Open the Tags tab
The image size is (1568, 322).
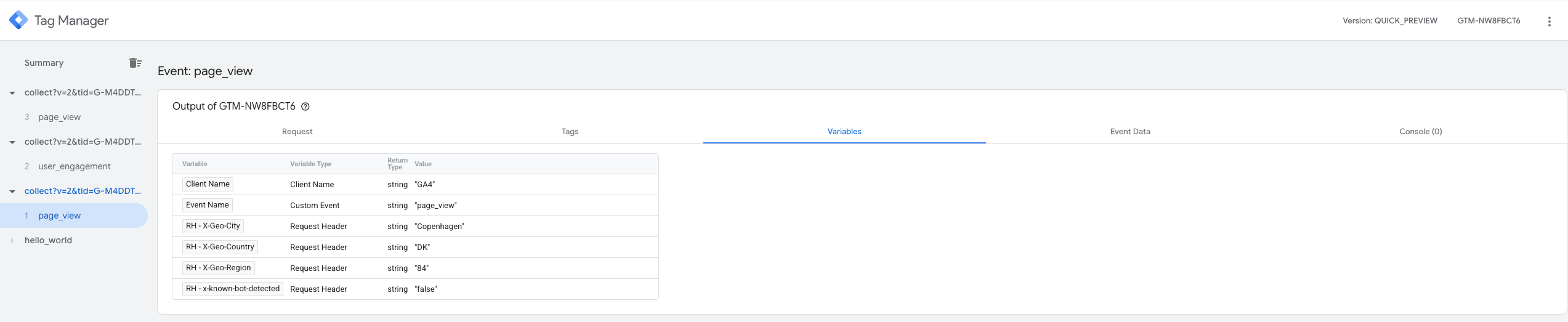tap(570, 132)
